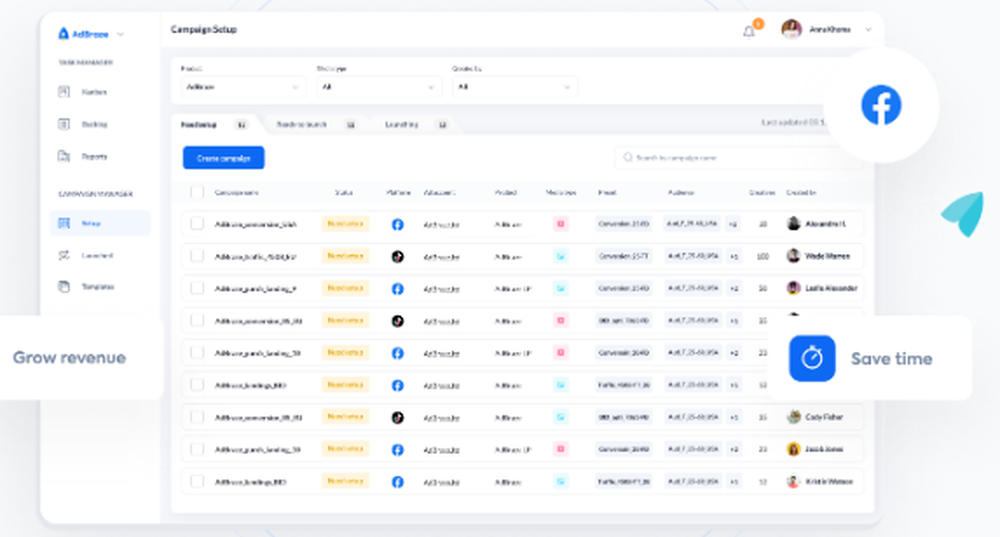1000x537 pixels.
Task: Click Facebook platform icon in Alexandra's row
Action: (397, 224)
